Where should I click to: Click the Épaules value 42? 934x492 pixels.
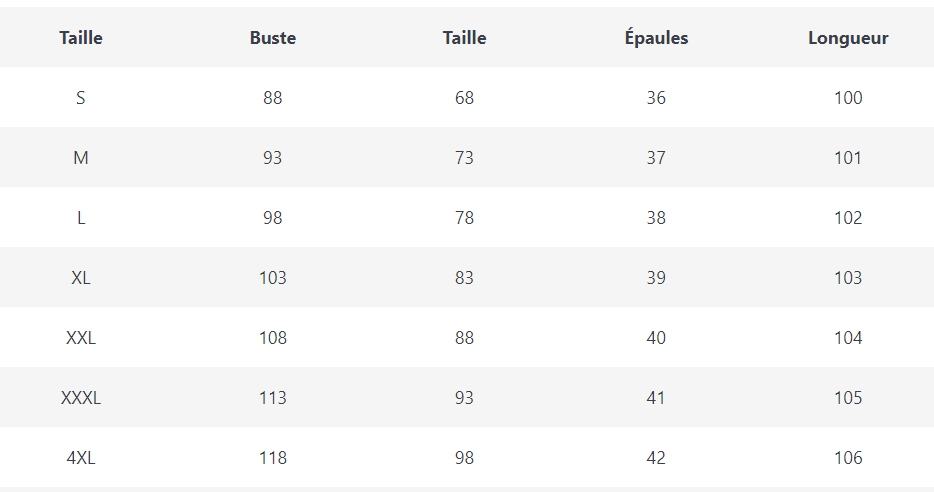click(656, 458)
